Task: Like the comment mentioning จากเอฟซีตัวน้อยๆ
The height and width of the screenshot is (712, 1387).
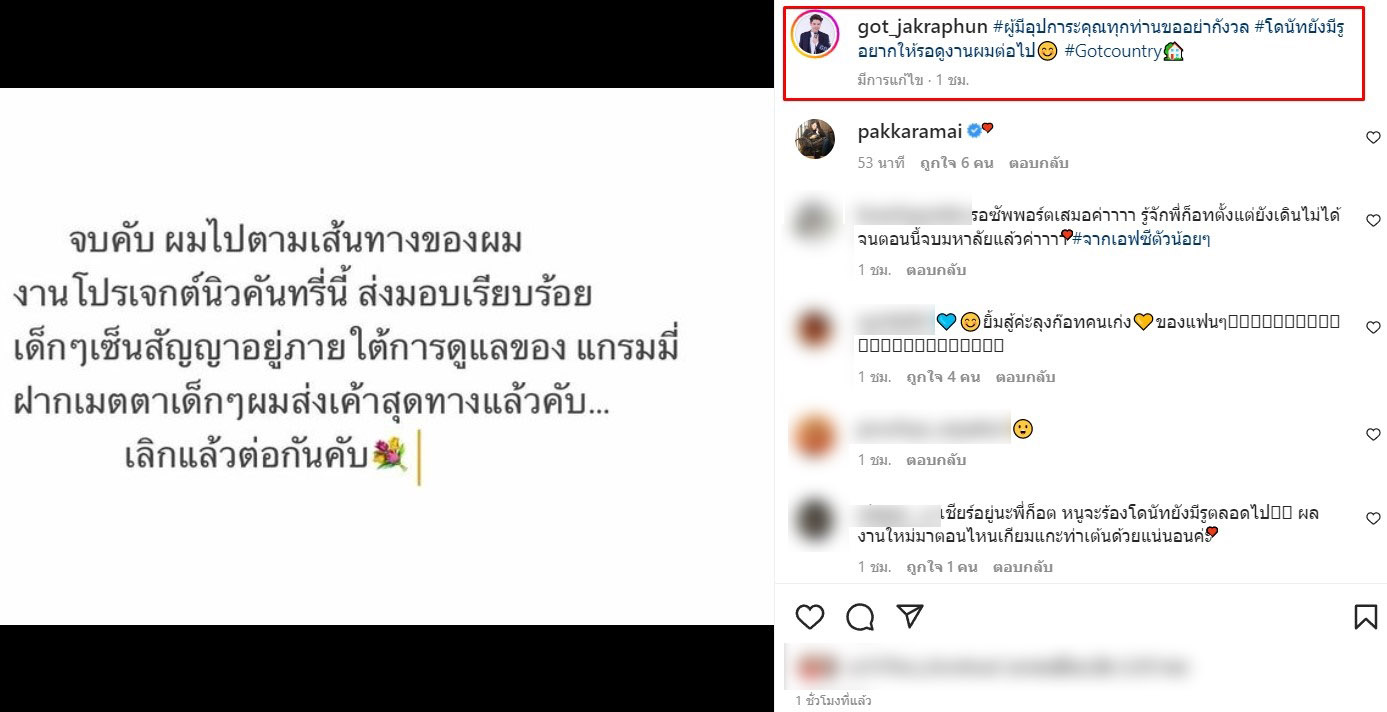Action: [1373, 220]
